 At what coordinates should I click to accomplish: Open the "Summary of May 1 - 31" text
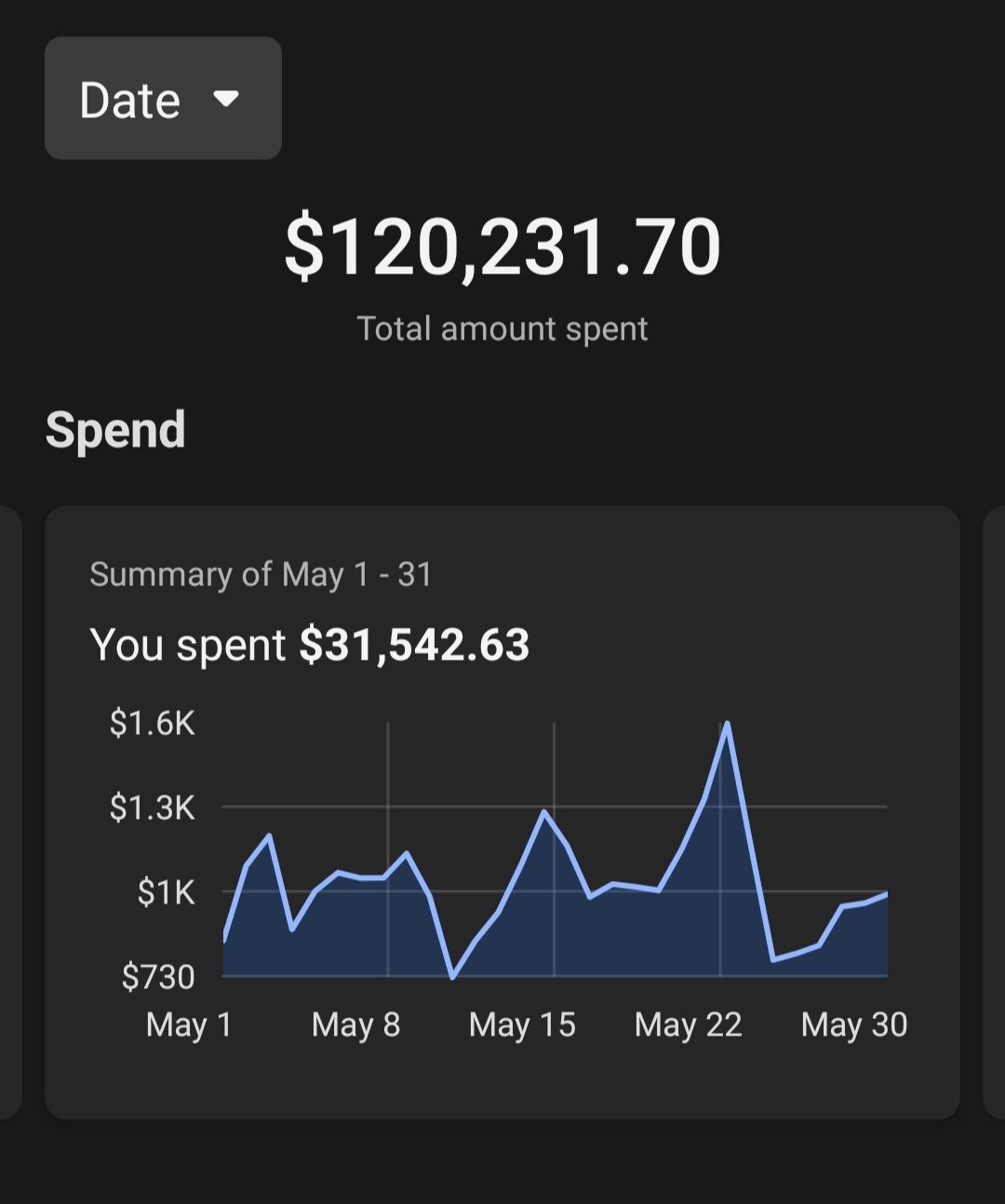(x=261, y=574)
